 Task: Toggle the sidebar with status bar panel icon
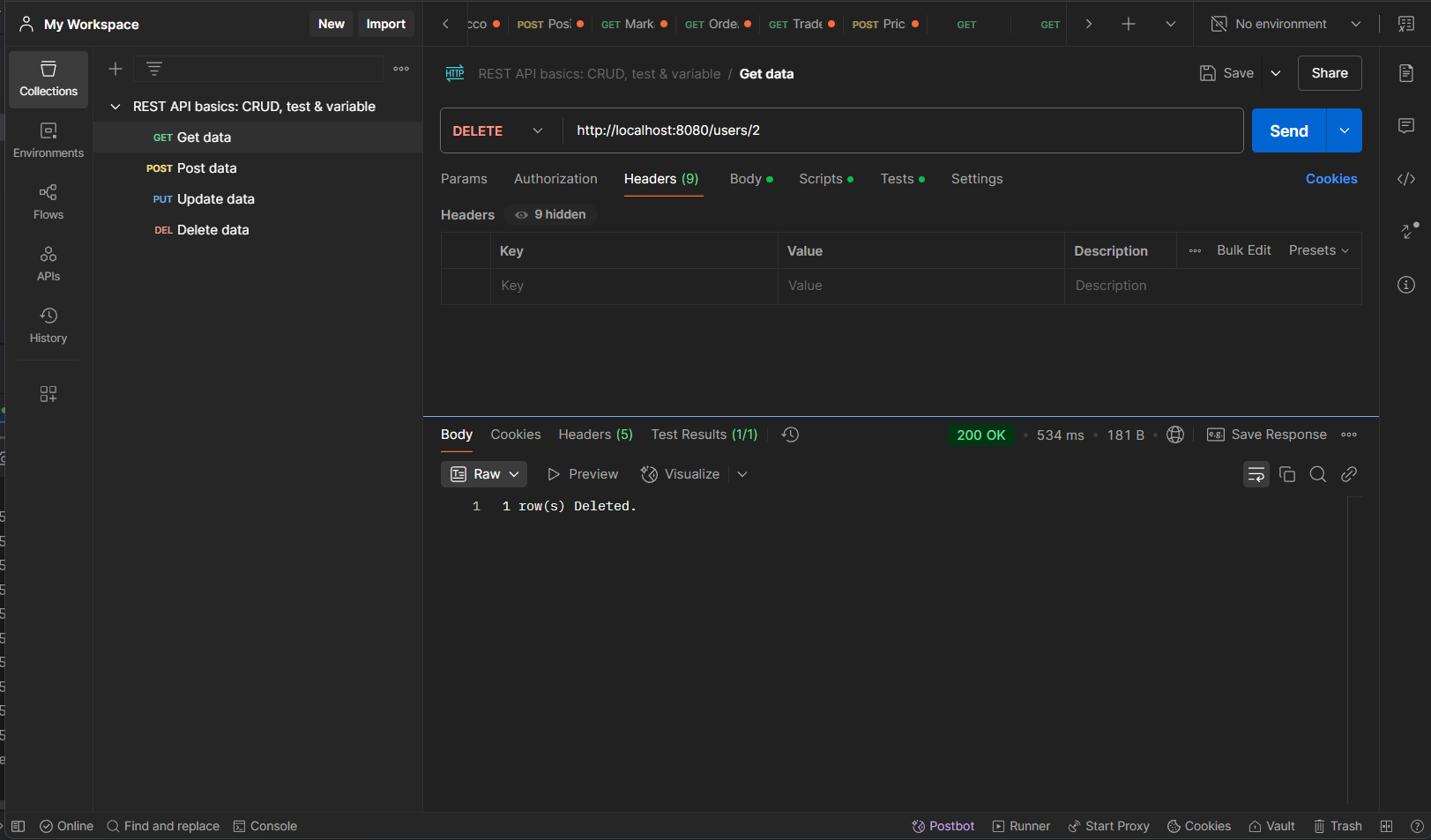pyautogui.click(x=19, y=826)
